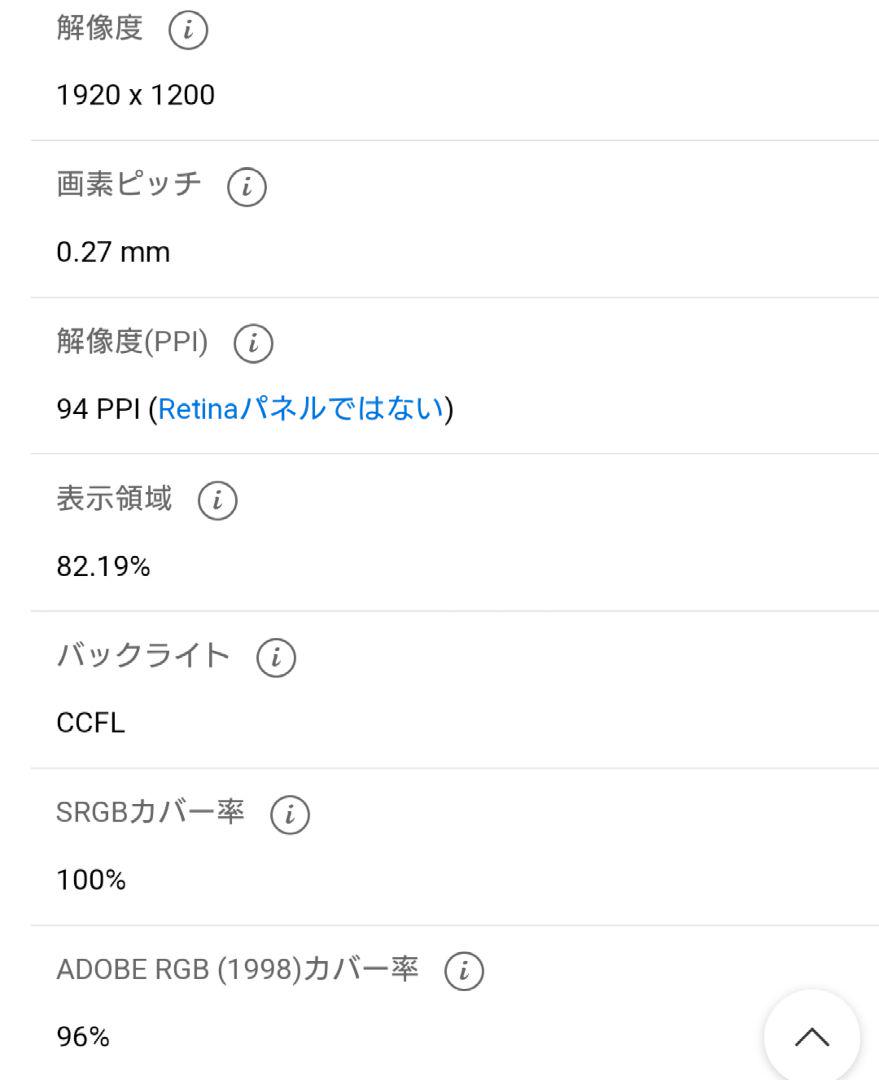Open info icon for 表示領域

pos(218,500)
